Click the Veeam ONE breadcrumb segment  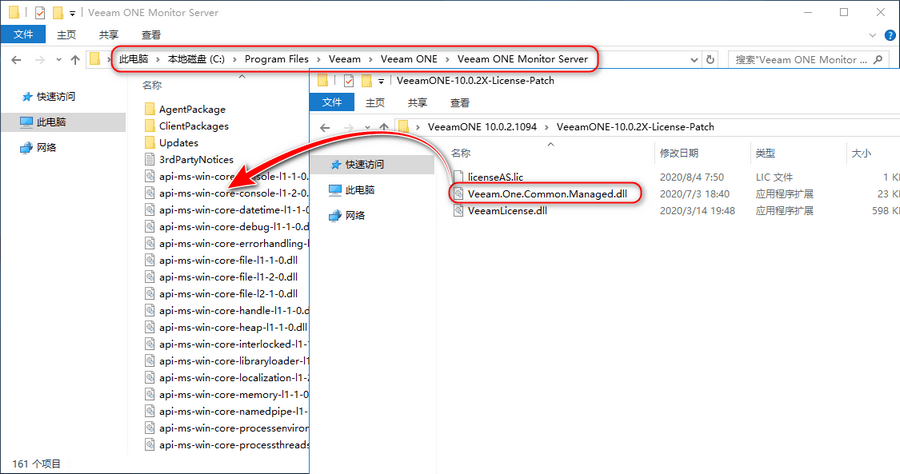click(x=409, y=59)
